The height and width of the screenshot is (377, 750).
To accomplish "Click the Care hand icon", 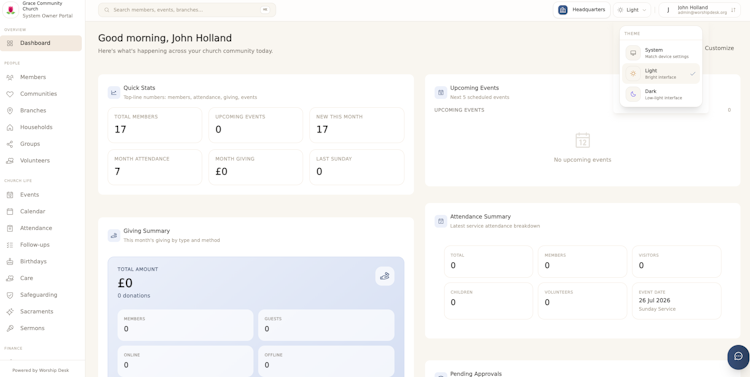I will click(x=10, y=278).
